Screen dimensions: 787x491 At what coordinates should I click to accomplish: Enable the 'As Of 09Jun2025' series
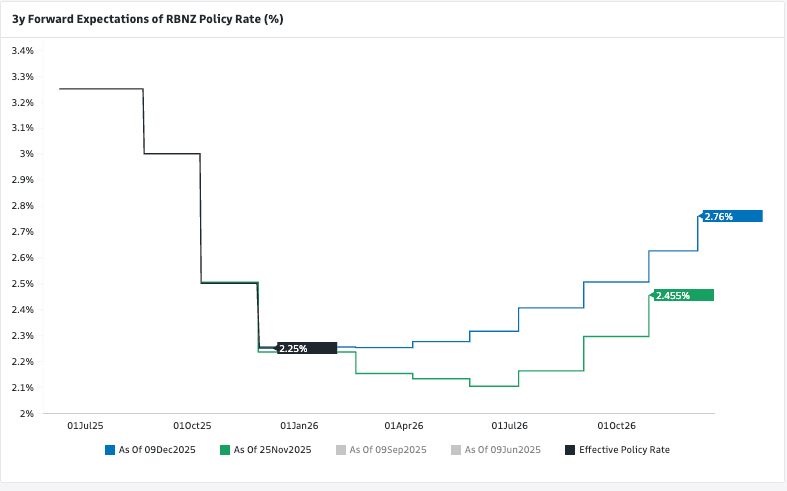(502, 450)
